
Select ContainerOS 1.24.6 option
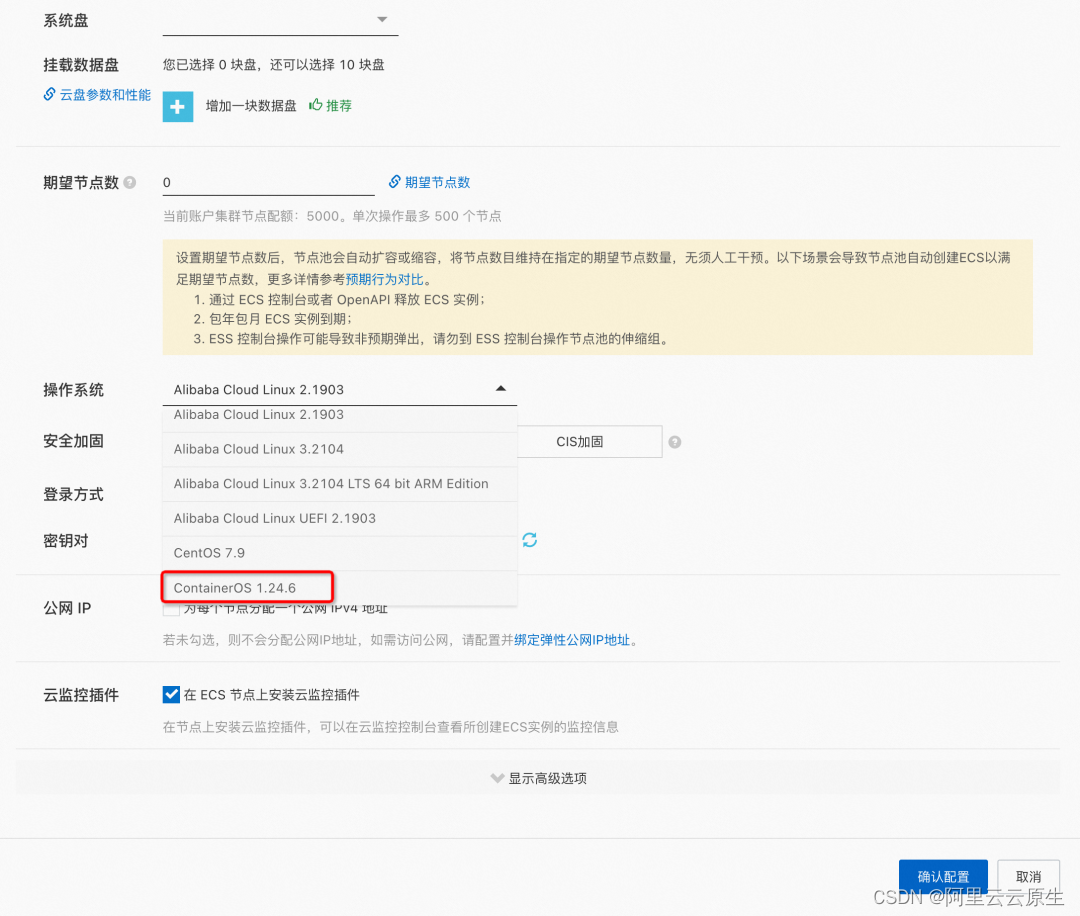340,588
